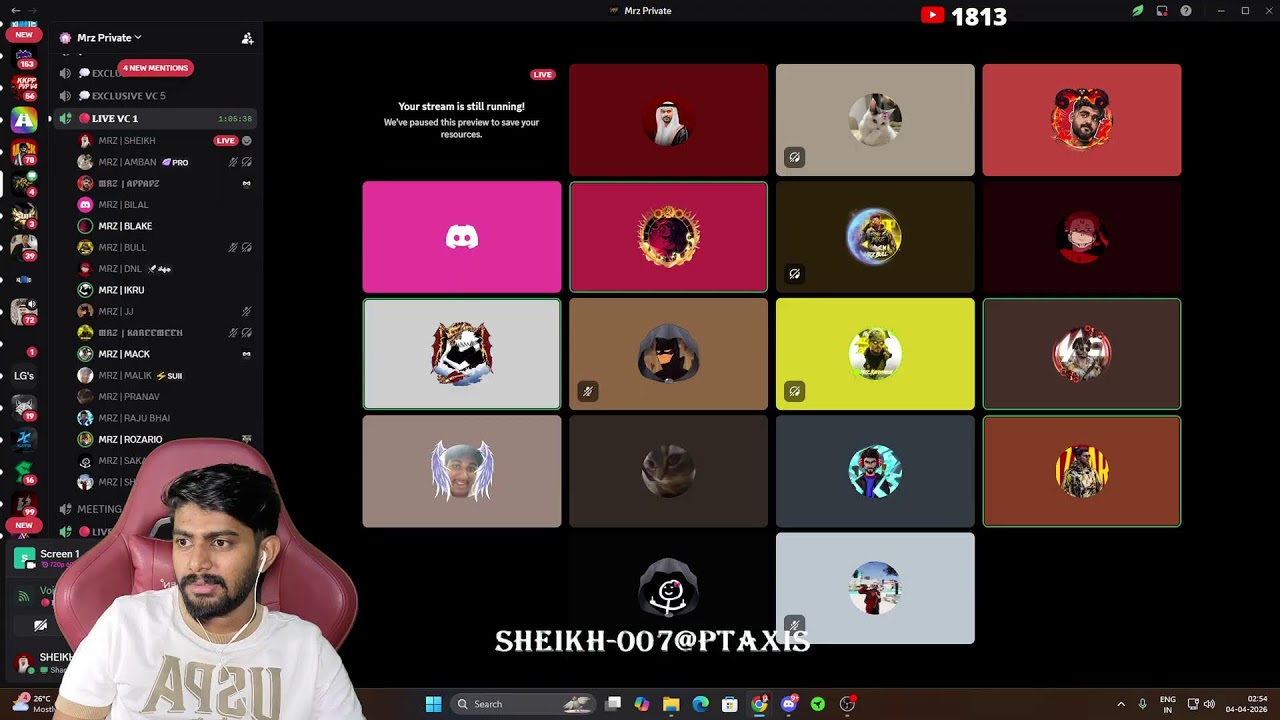The height and width of the screenshot is (720, 1280).
Task: Toggle the volume icon in system tray
Action: coord(1209,704)
